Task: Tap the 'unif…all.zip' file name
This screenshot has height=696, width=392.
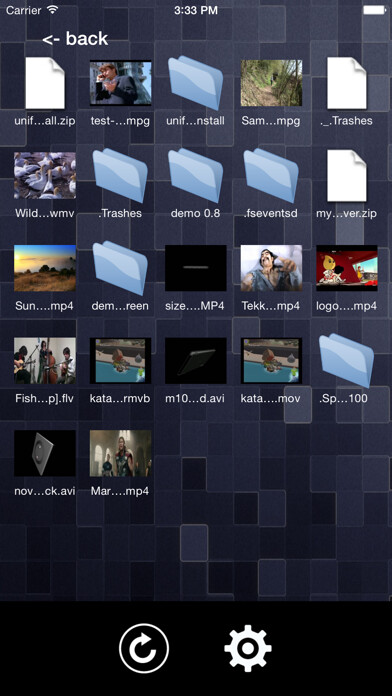Action: point(45,121)
